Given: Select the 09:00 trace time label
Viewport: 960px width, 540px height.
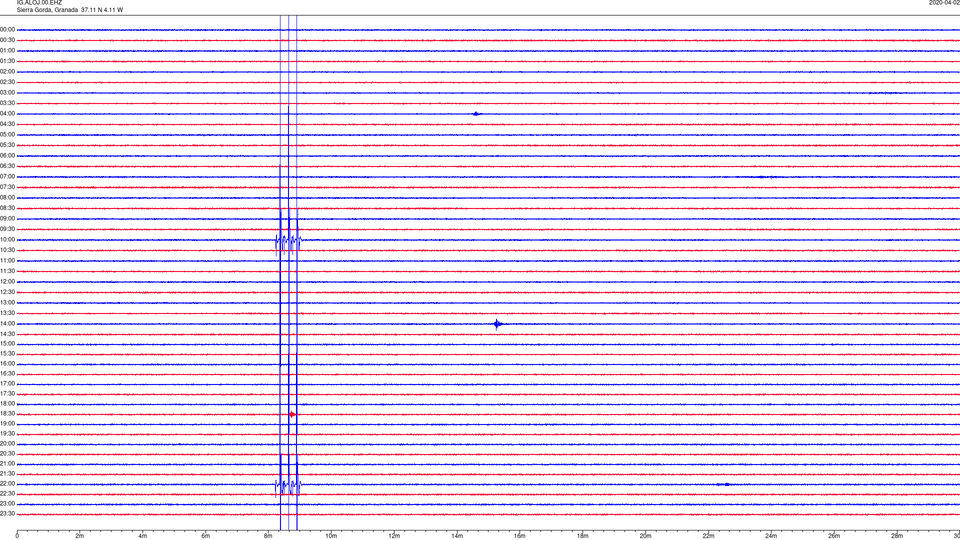Looking at the screenshot, I should [7, 219].
